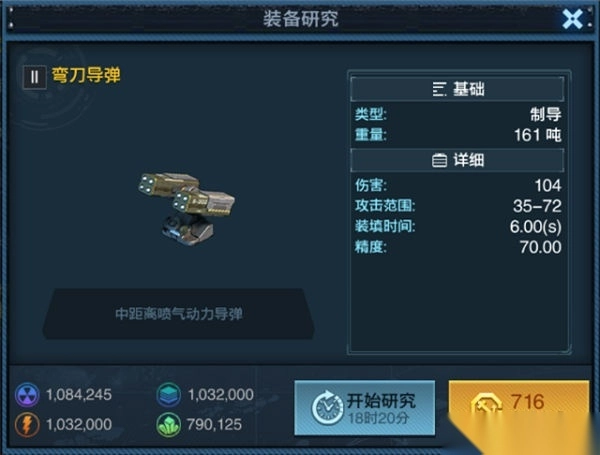Select the 攻击范围 35-72 stat row
600x455 pixels.
click(x=458, y=206)
